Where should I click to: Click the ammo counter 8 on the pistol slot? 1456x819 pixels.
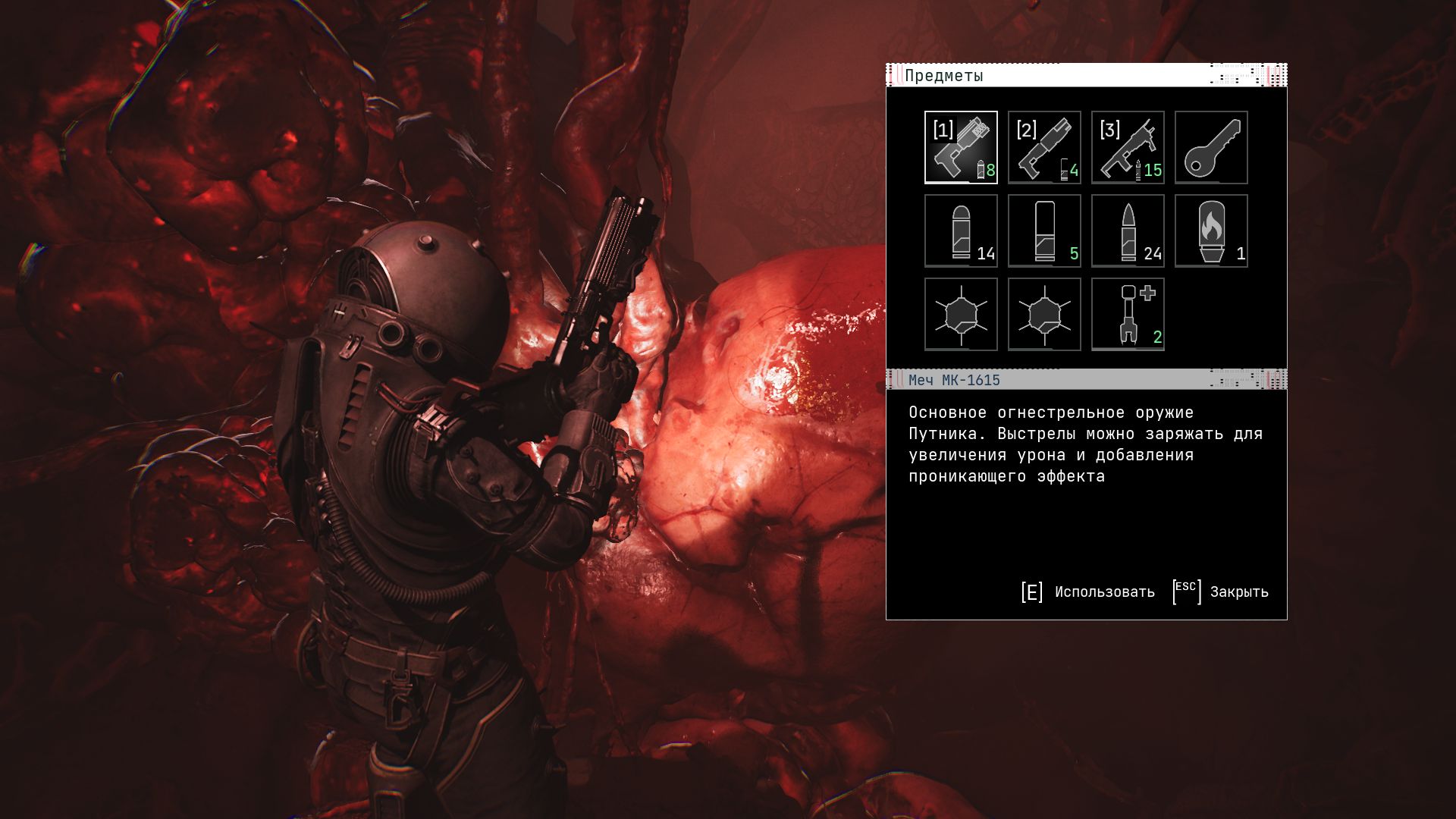click(x=990, y=171)
